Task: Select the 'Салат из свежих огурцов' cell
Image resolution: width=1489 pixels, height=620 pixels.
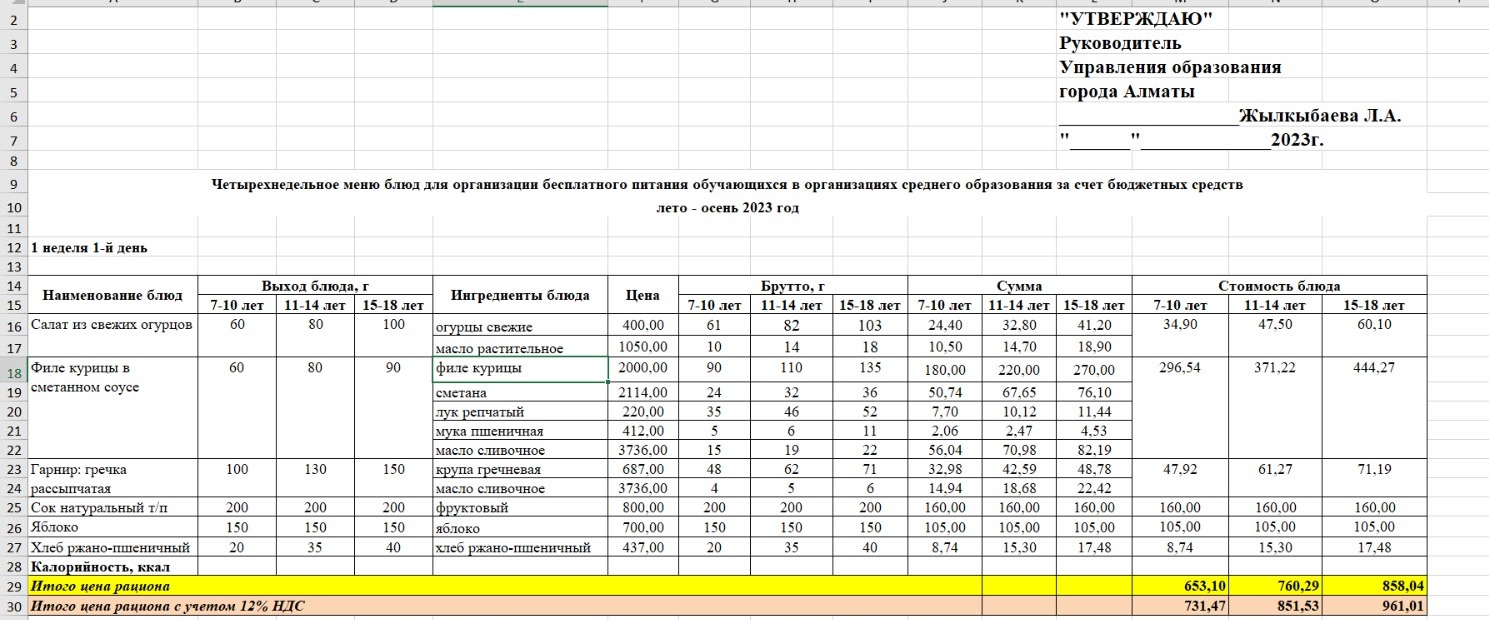Action: (112, 325)
